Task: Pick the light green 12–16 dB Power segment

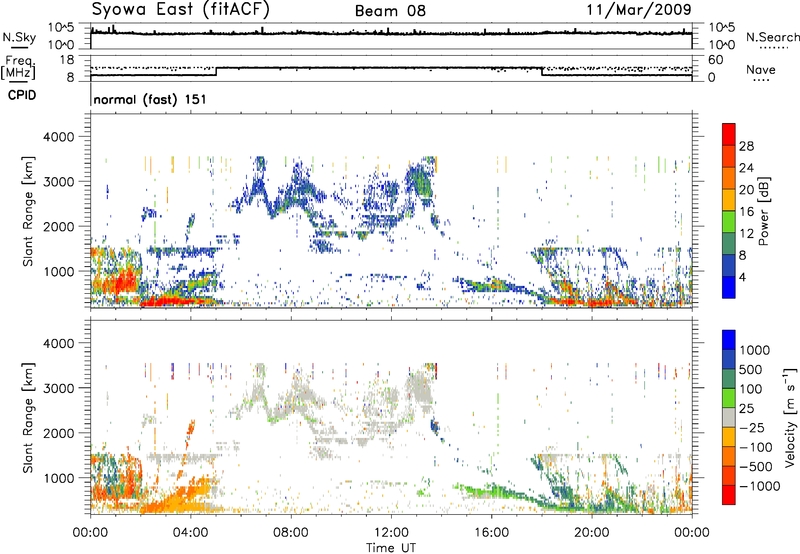Action: click(x=729, y=221)
